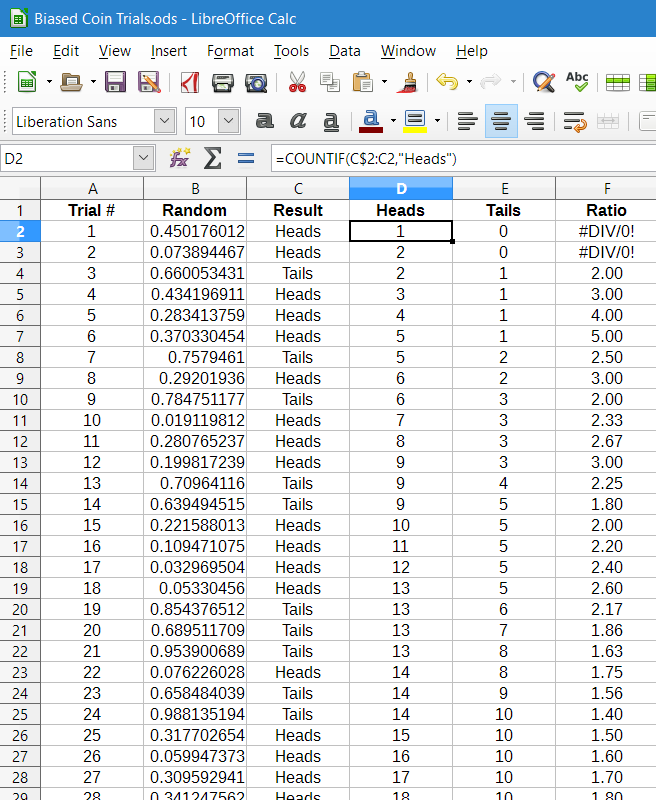Select column A header
The width and height of the screenshot is (656, 800).
click(x=92, y=188)
